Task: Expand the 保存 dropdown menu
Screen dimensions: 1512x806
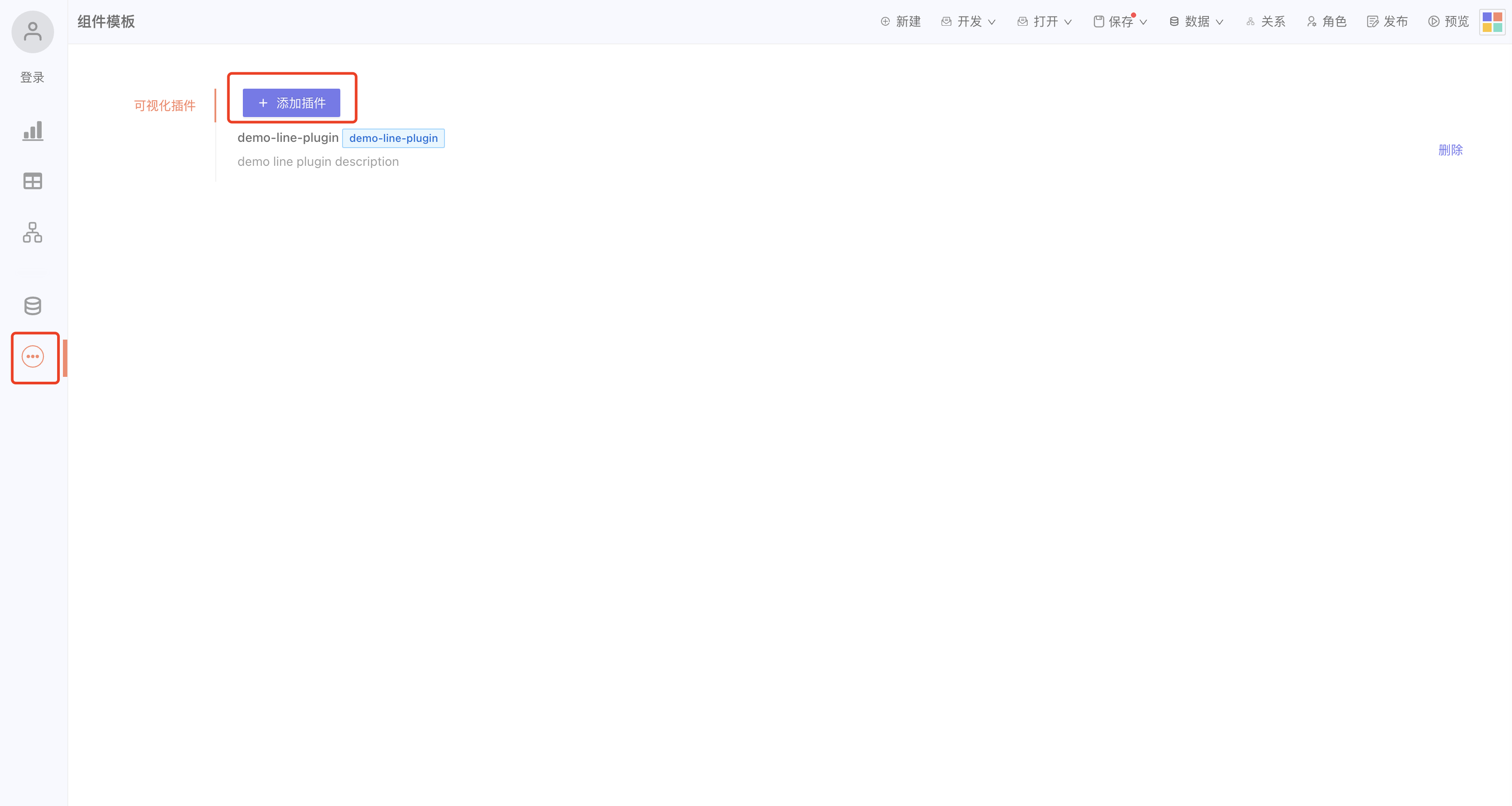Action: tap(1121, 22)
